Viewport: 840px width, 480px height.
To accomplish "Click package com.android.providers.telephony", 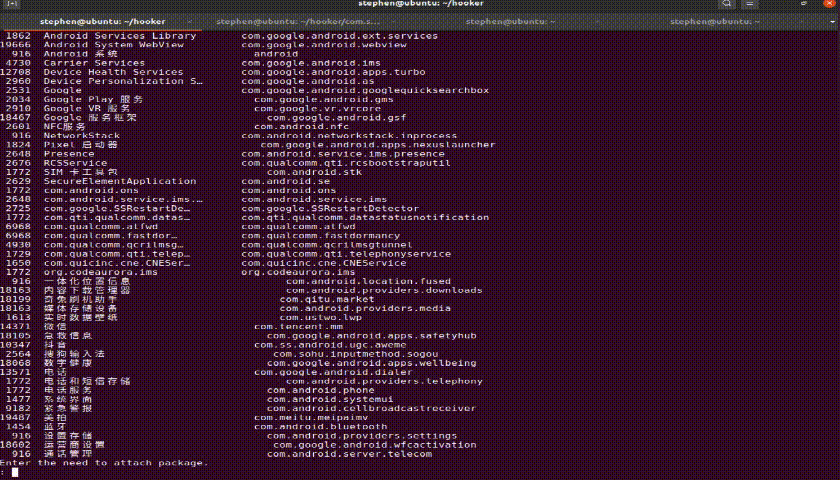I will 384,381.
